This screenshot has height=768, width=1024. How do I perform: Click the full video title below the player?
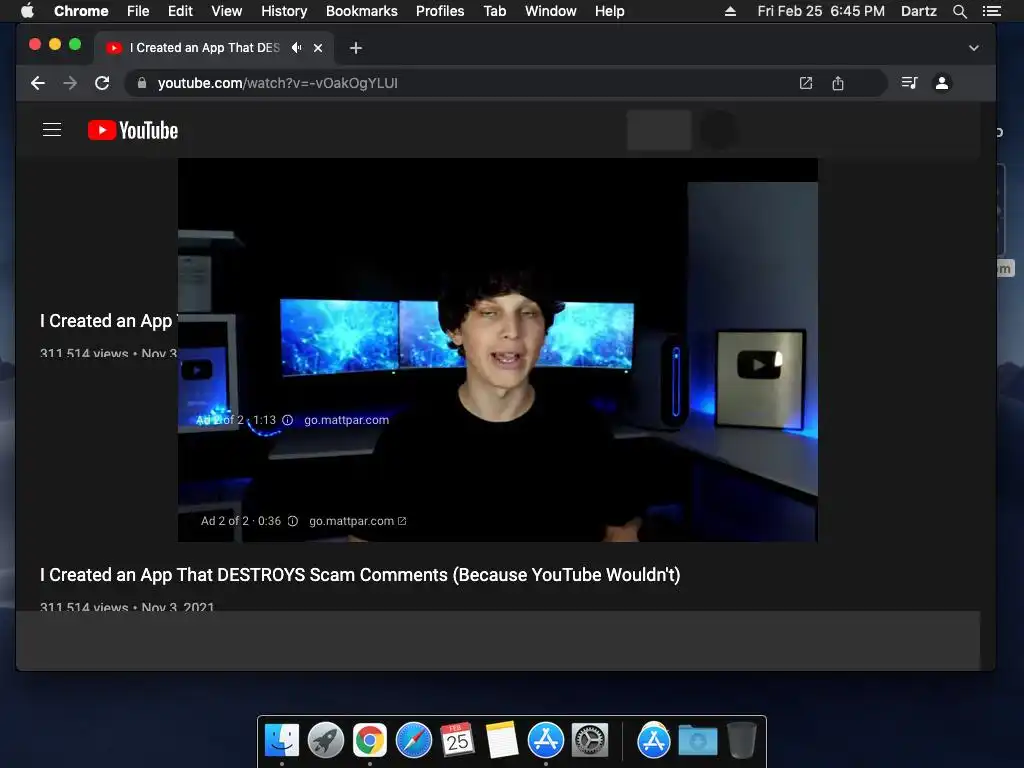(x=360, y=575)
